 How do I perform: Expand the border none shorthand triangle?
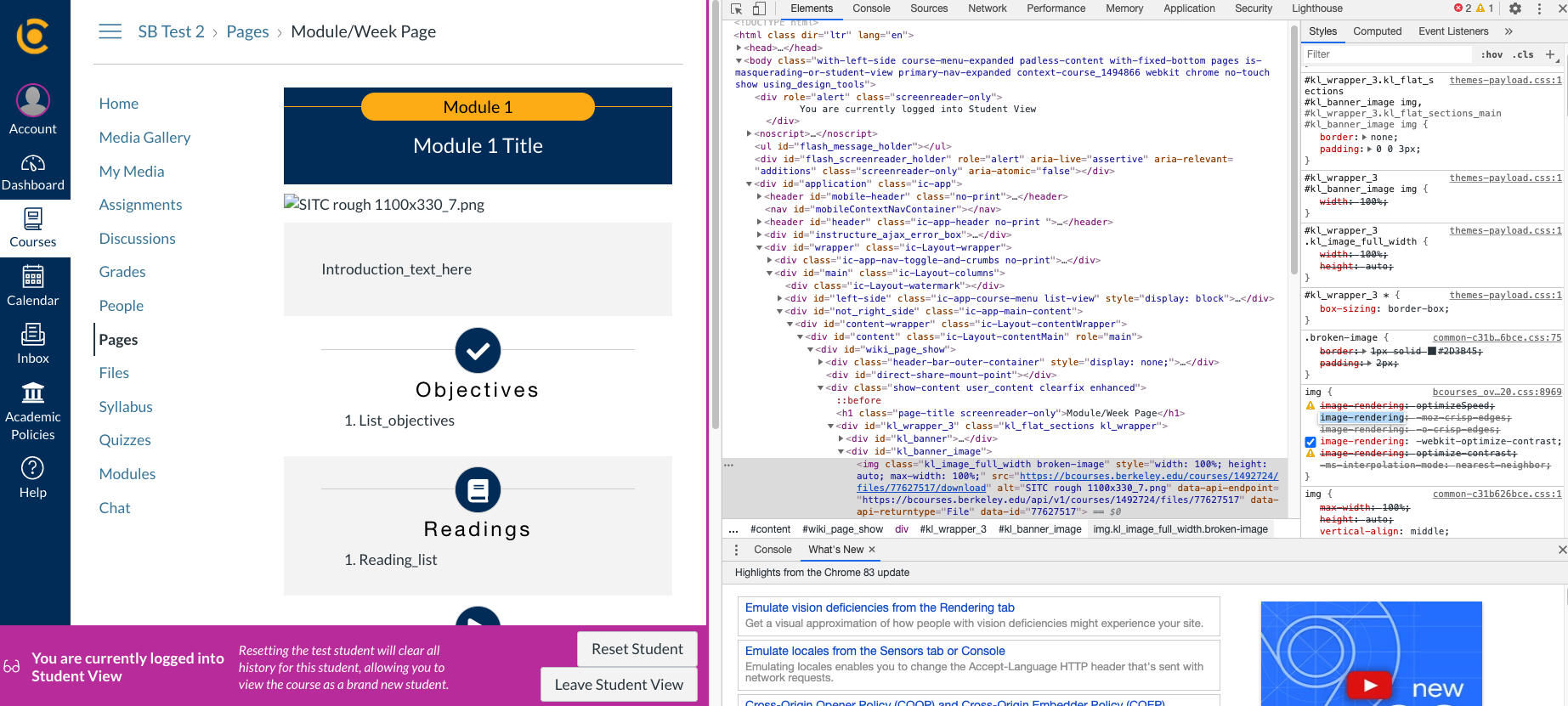1365,137
